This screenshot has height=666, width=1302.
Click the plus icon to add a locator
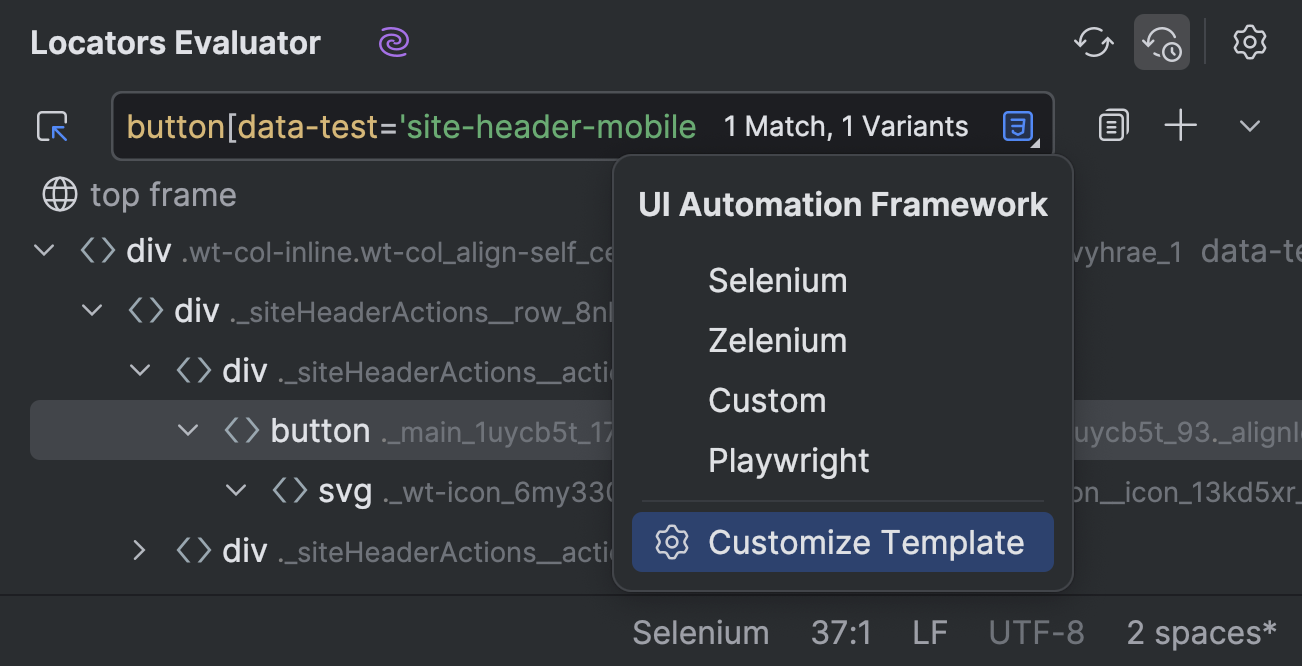[x=1181, y=125]
